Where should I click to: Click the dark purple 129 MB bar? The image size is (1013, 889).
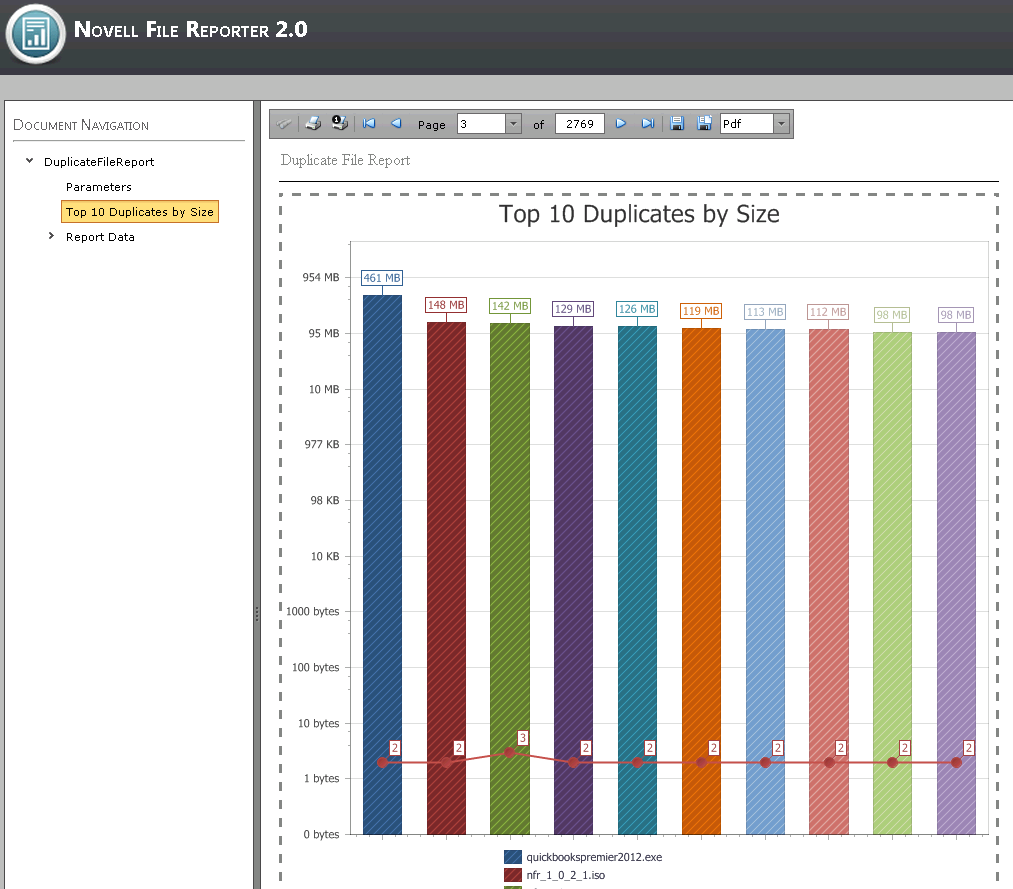[x=573, y=580]
